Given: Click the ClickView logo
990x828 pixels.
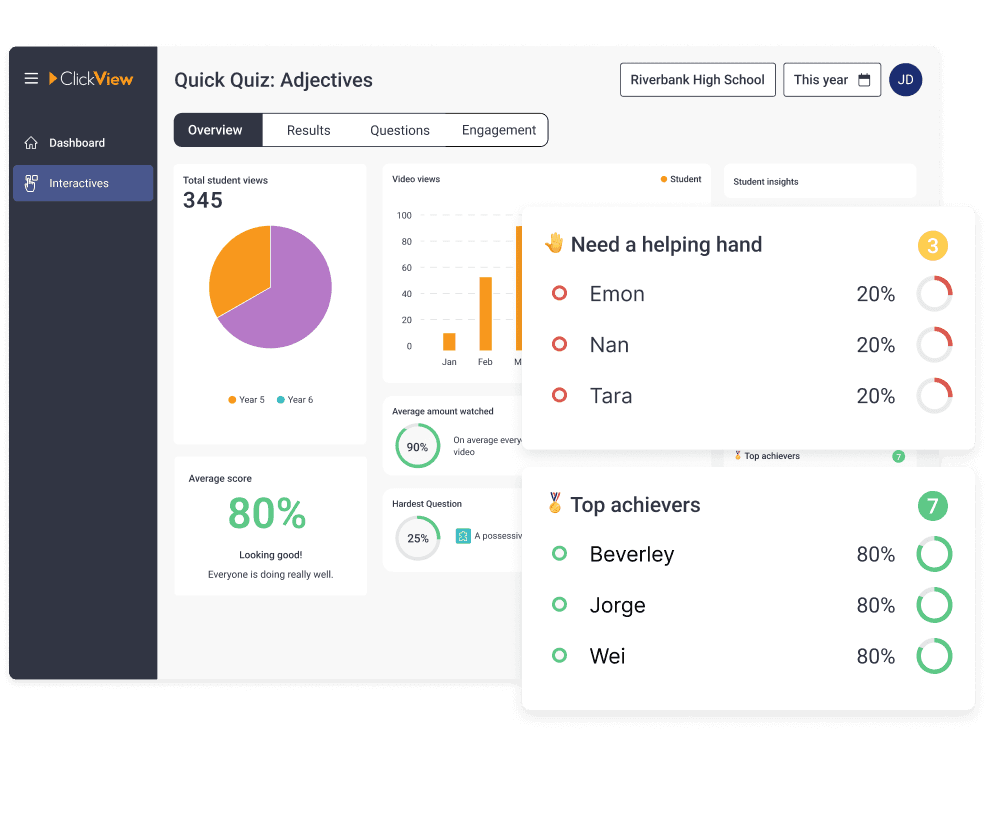Looking at the screenshot, I should 91,79.
